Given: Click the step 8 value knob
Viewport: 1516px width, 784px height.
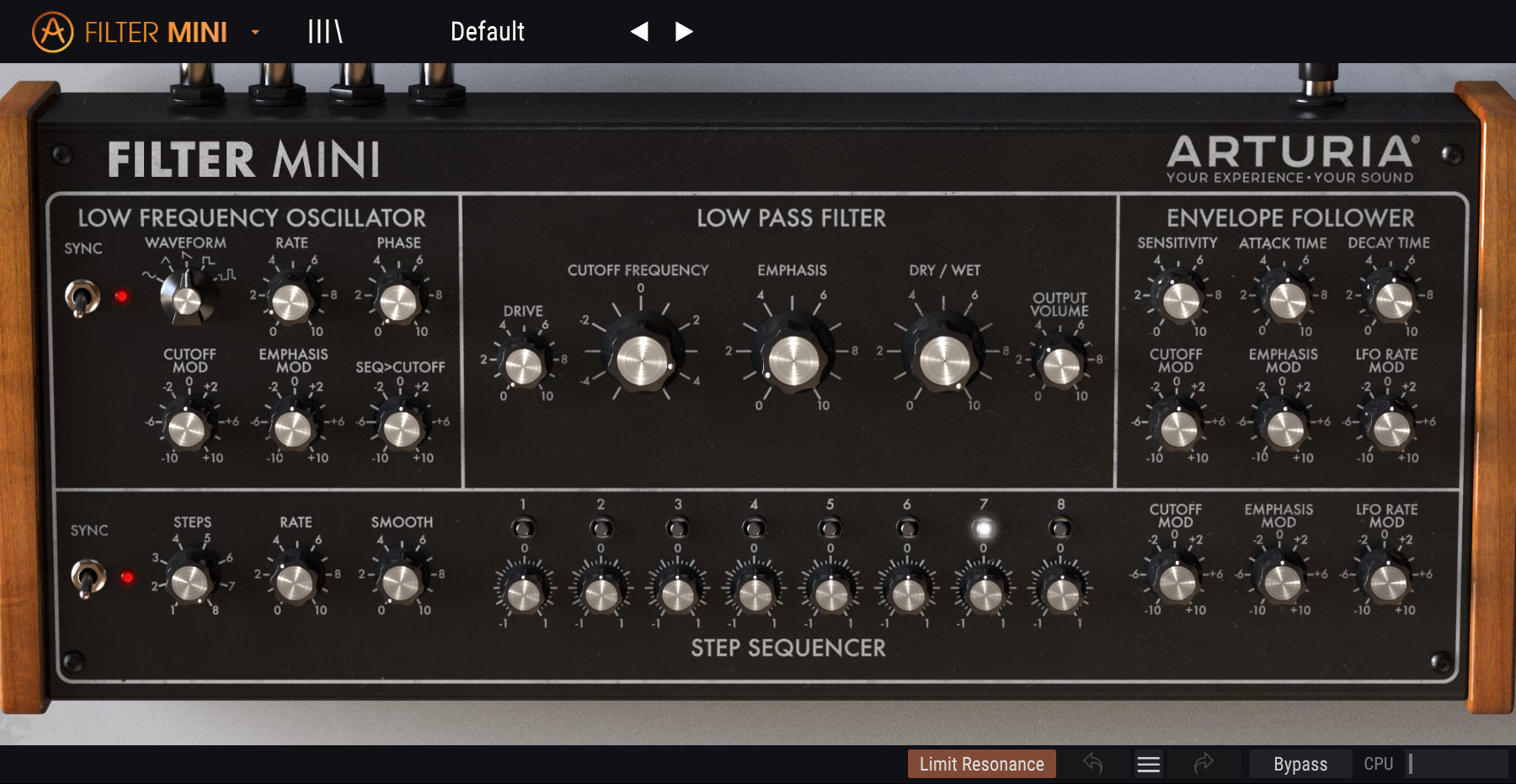Looking at the screenshot, I should tap(1061, 593).
